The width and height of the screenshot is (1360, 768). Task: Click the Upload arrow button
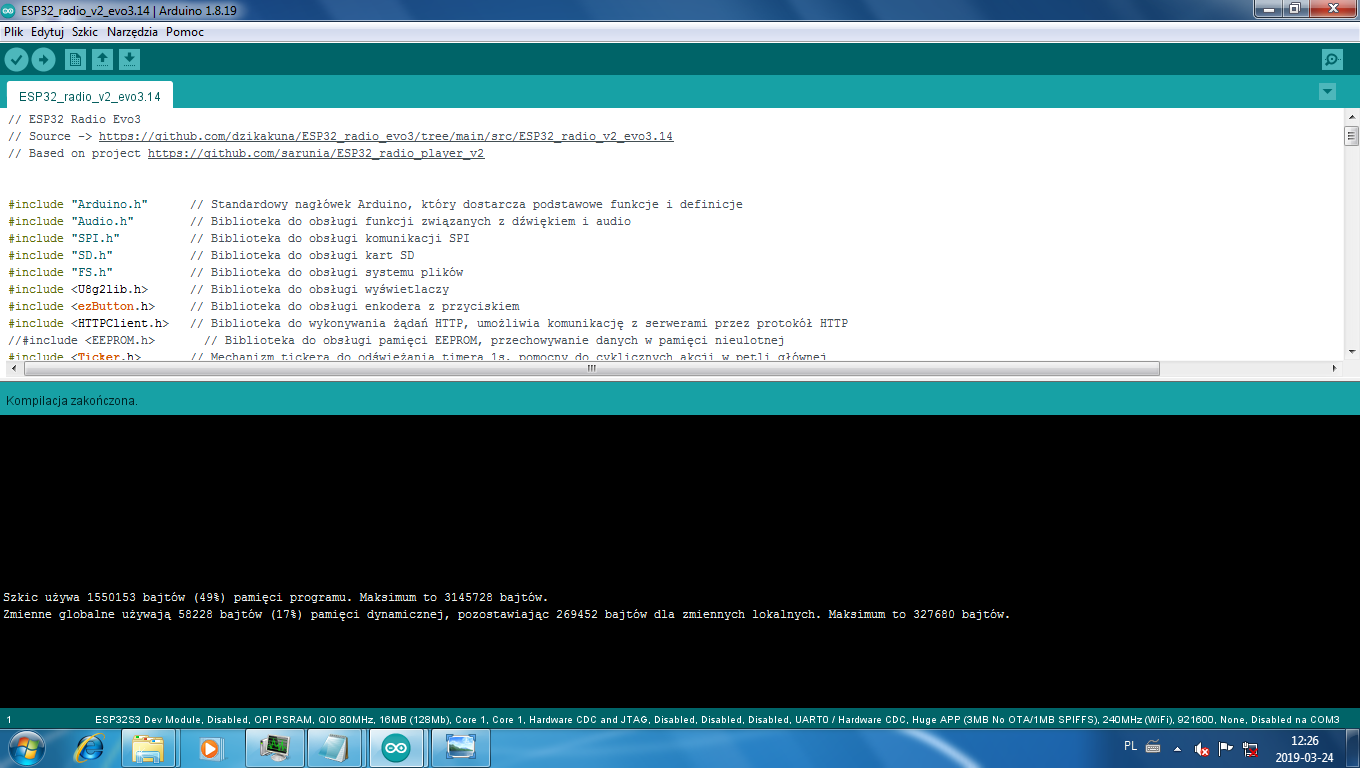(43, 59)
